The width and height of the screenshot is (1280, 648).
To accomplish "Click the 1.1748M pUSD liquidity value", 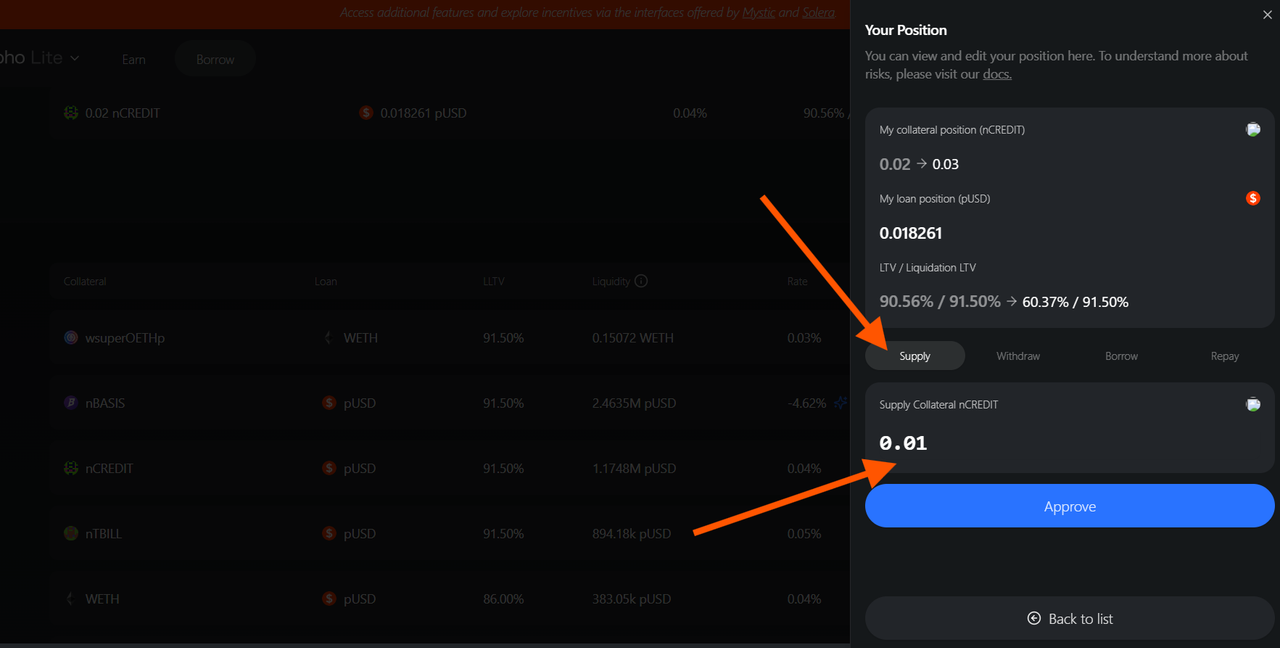I will pyautogui.click(x=634, y=468).
